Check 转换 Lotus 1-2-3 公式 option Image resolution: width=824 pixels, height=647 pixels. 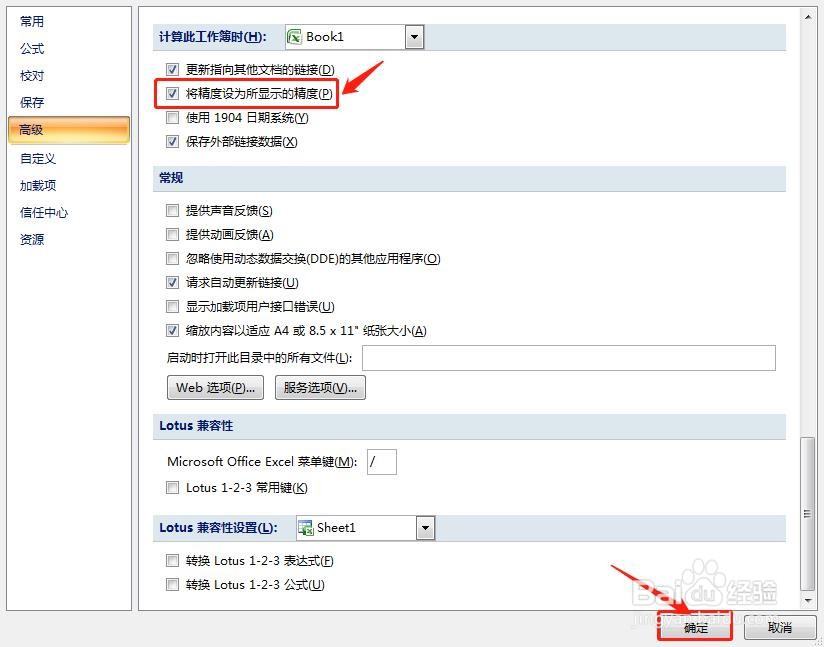coord(172,584)
